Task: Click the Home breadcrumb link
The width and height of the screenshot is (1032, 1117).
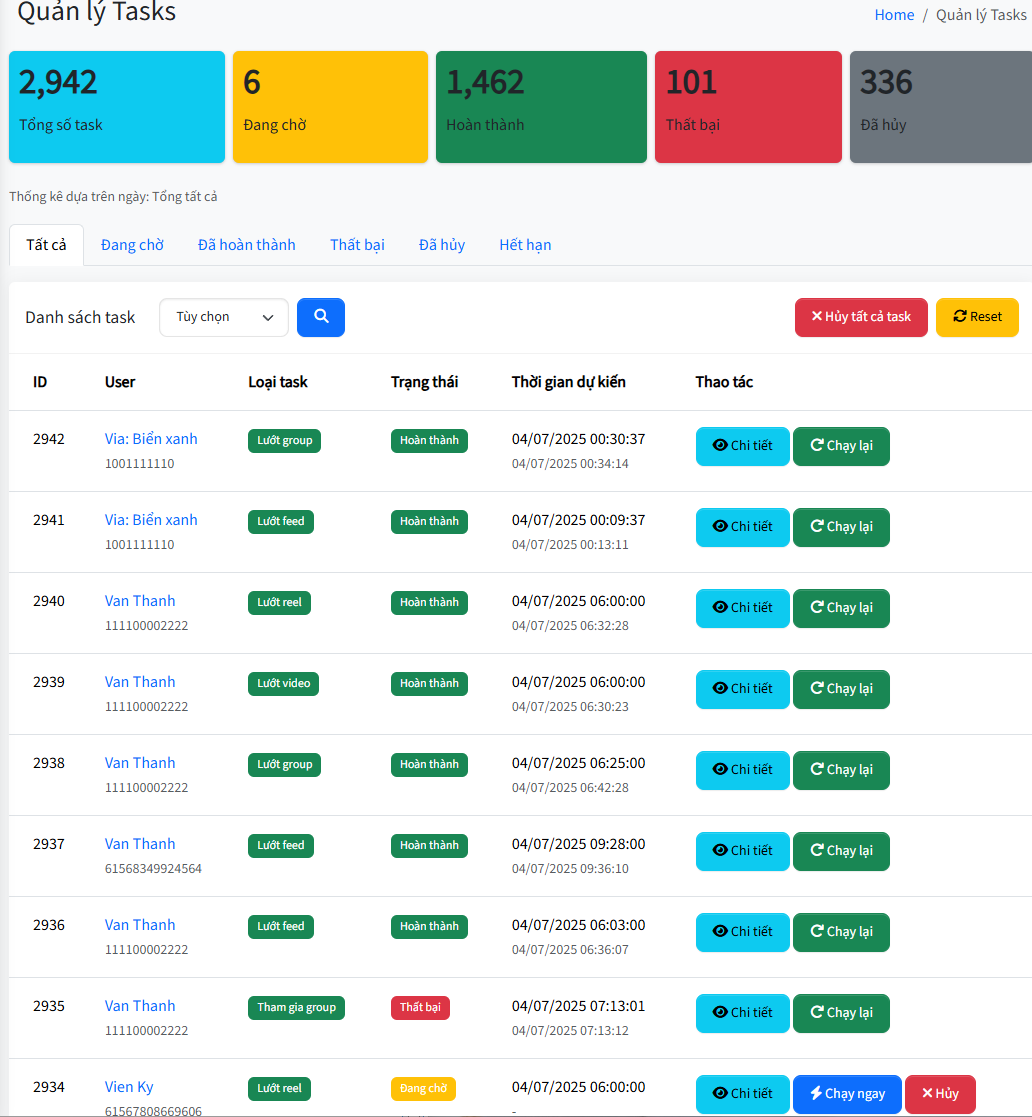Action: 894,15
